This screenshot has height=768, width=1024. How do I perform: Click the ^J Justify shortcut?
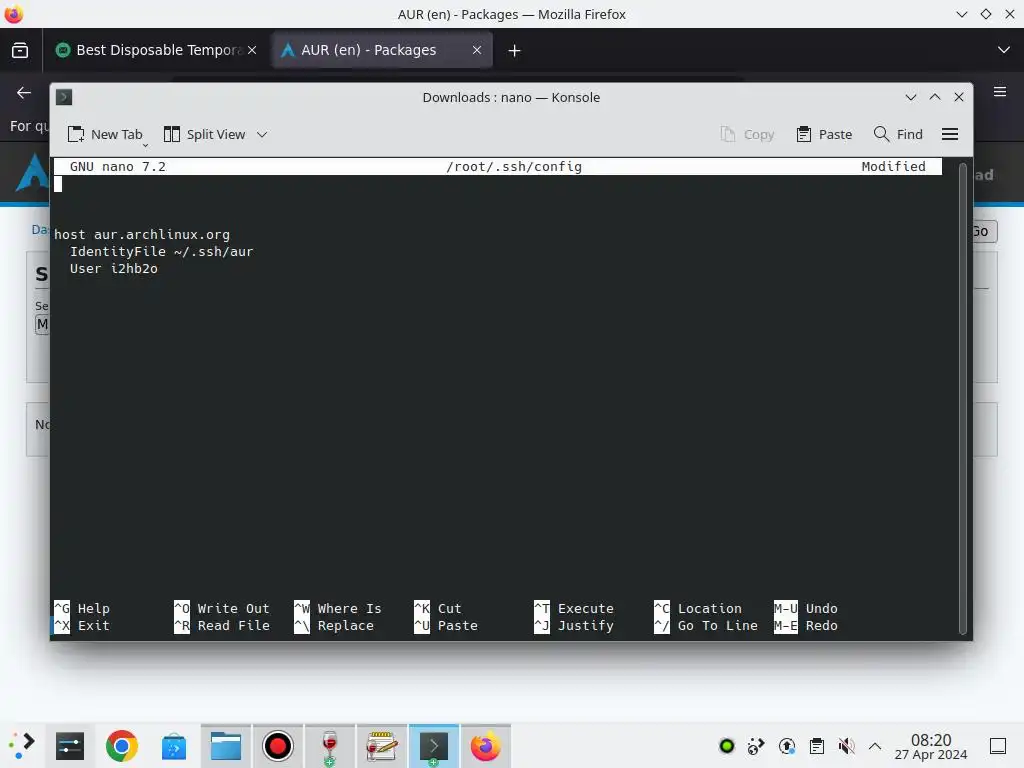(x=574, y=626)
